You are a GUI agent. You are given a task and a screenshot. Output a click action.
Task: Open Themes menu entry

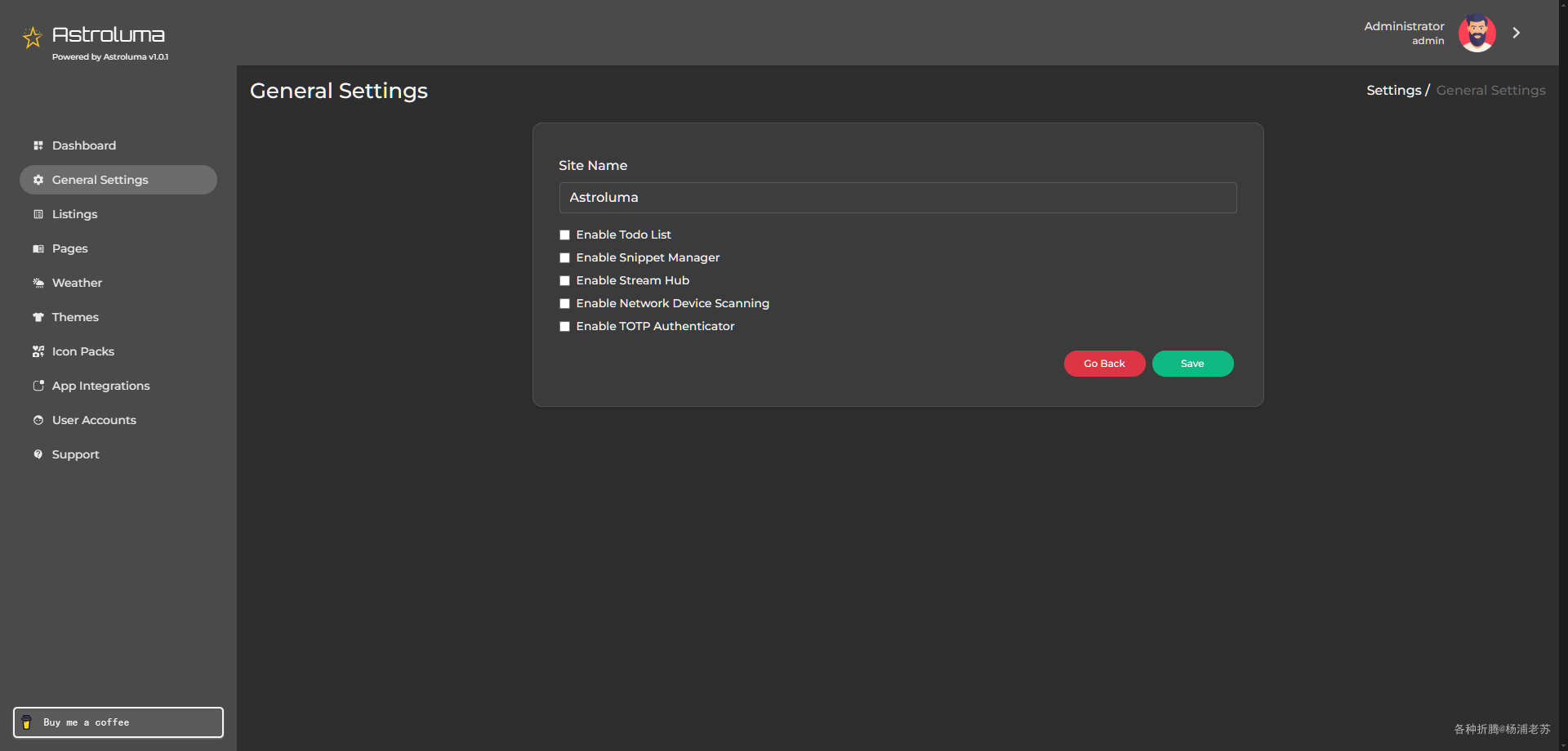[118, 317]
